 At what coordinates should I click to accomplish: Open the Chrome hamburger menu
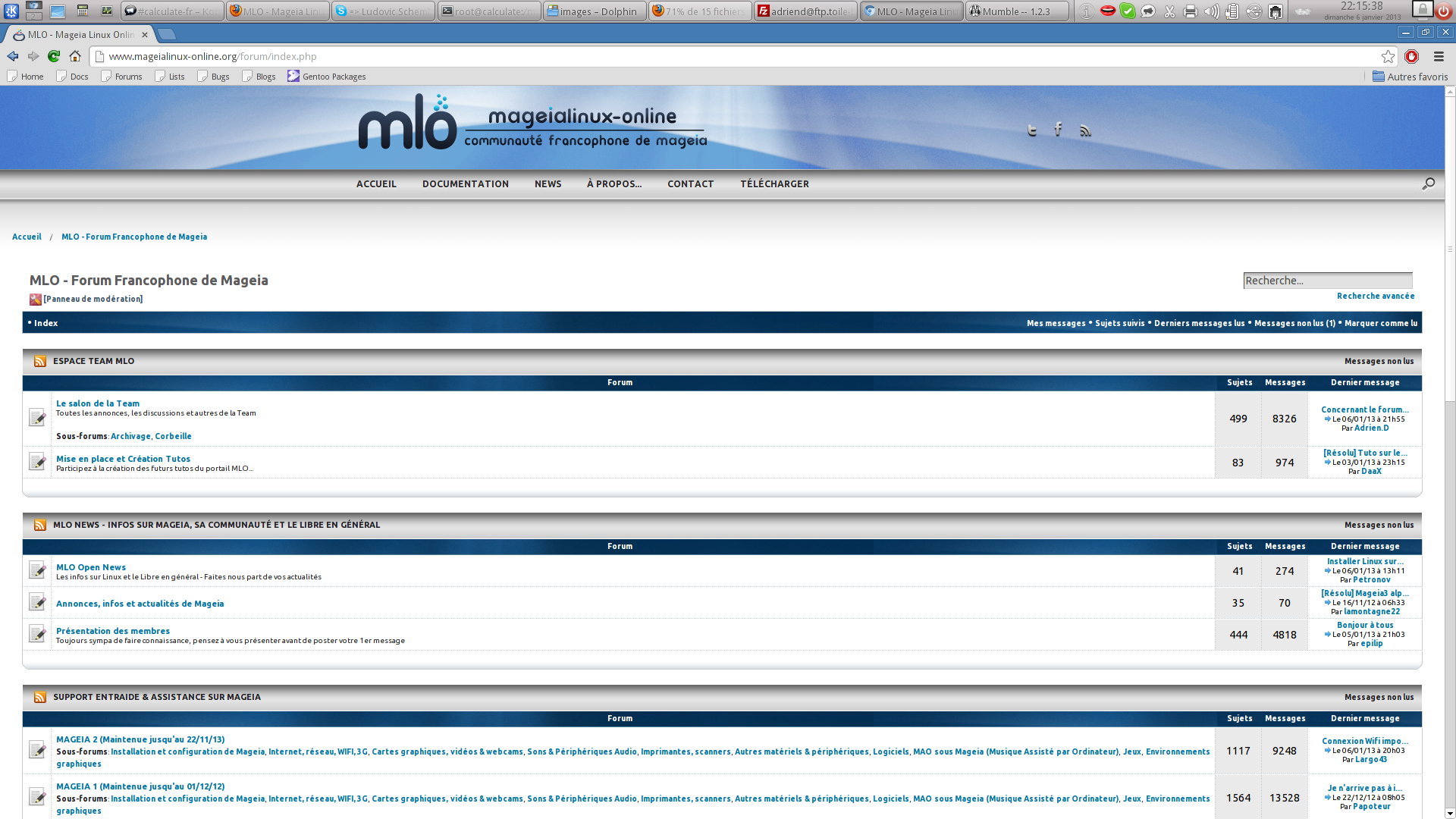(1439, 56)
